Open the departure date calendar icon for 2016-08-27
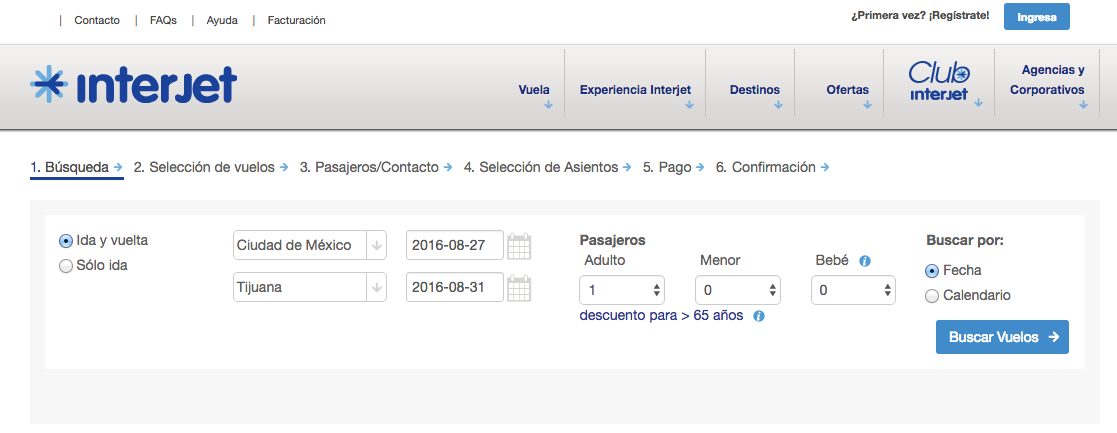Viewport: 1117px width, 433px height. click(x=519, y=246)
